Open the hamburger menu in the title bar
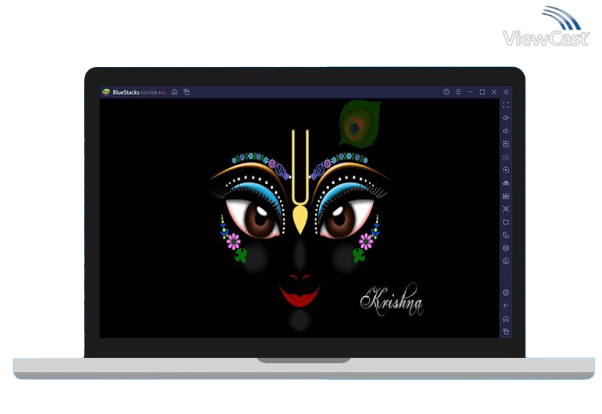This screenshot has width=602, height=414. pos(458,92)
